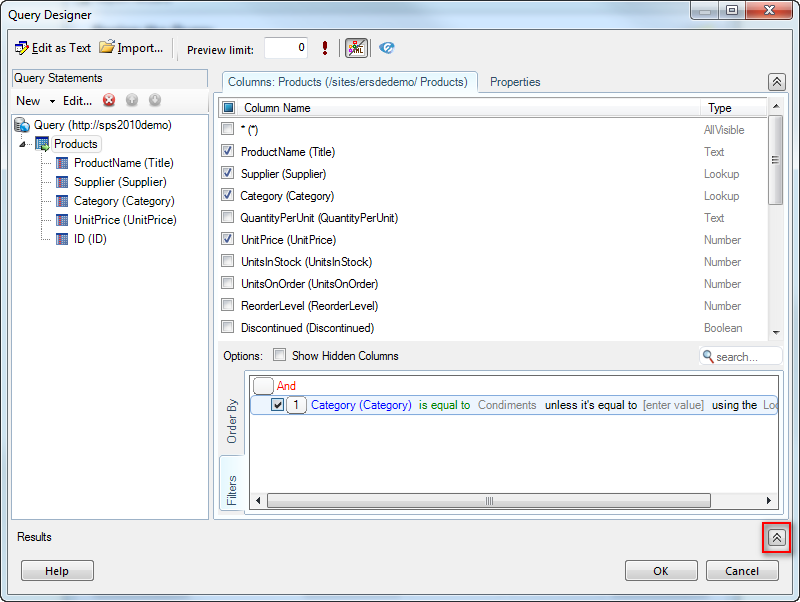The width and height of the screenshot is (800, 602).
Task: Toggle the XML view toolbar icon
Action: coord(356,48)
